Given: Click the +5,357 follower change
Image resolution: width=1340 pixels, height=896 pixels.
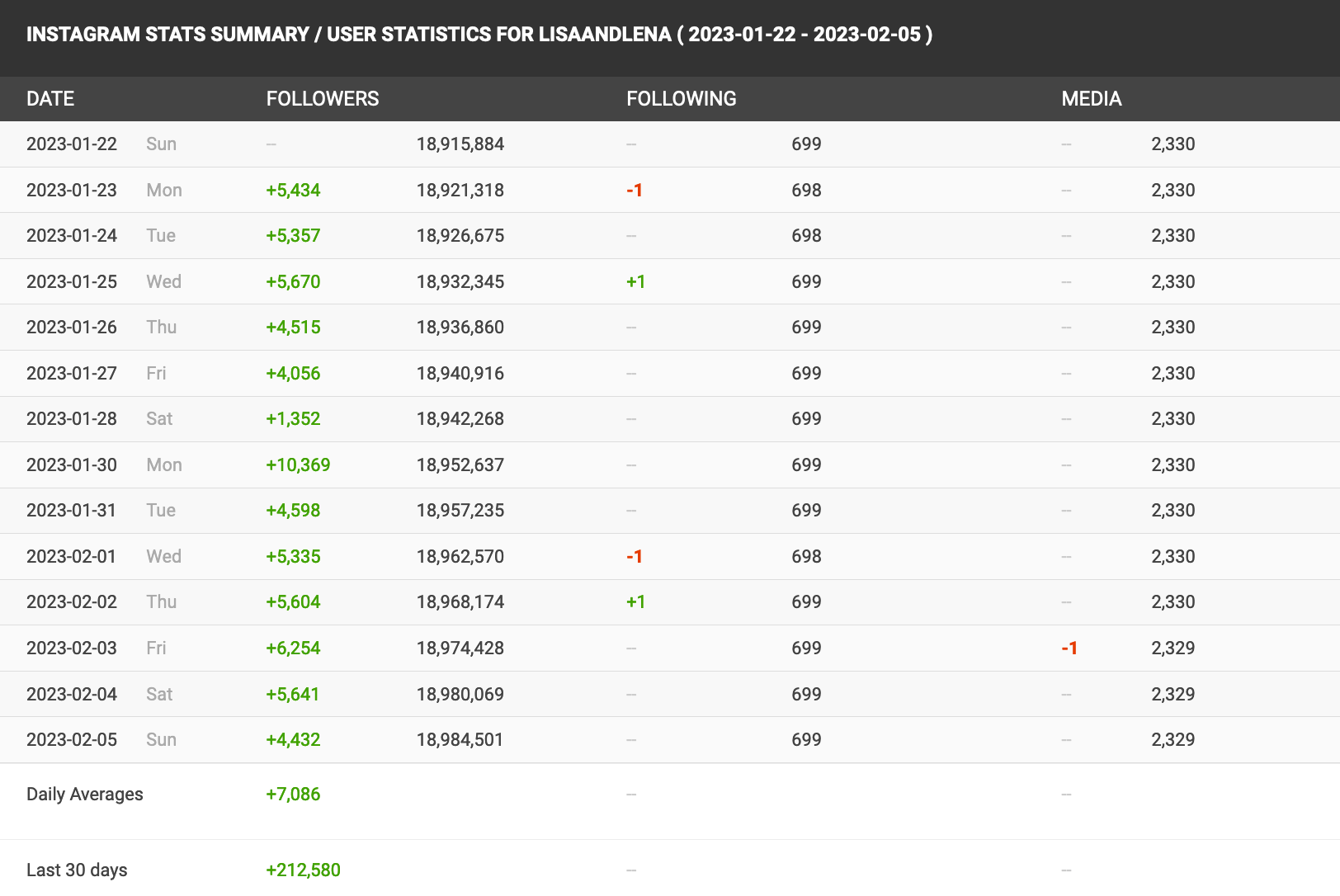Looking at the screenshot, I should 293,236.
